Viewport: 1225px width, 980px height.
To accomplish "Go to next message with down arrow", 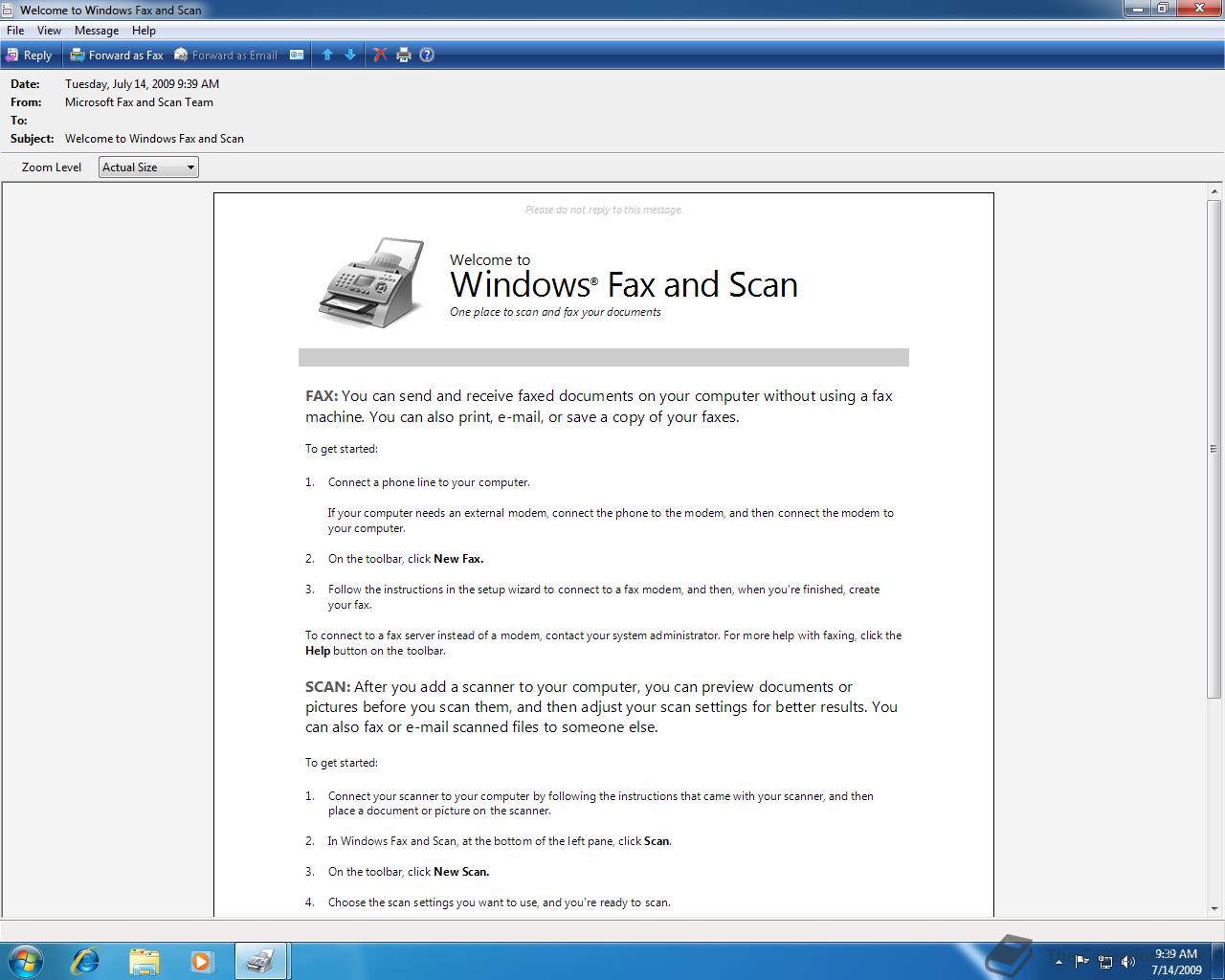I will 350,55.
